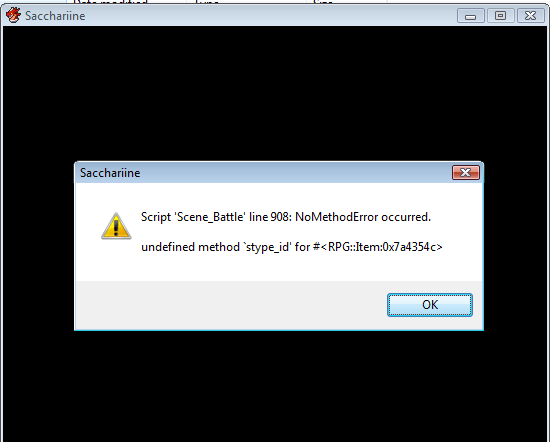This screenshot has width=550, height=442.
Task: Click the undefined method 'stype_id' message
Action: point(291,247)
